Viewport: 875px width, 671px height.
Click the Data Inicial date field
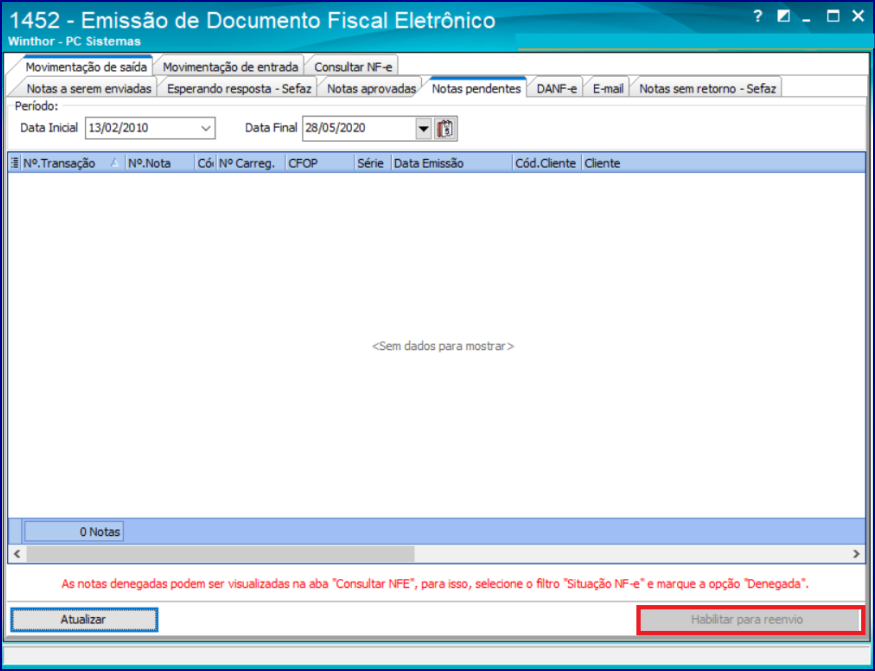(x=150, y=128)
